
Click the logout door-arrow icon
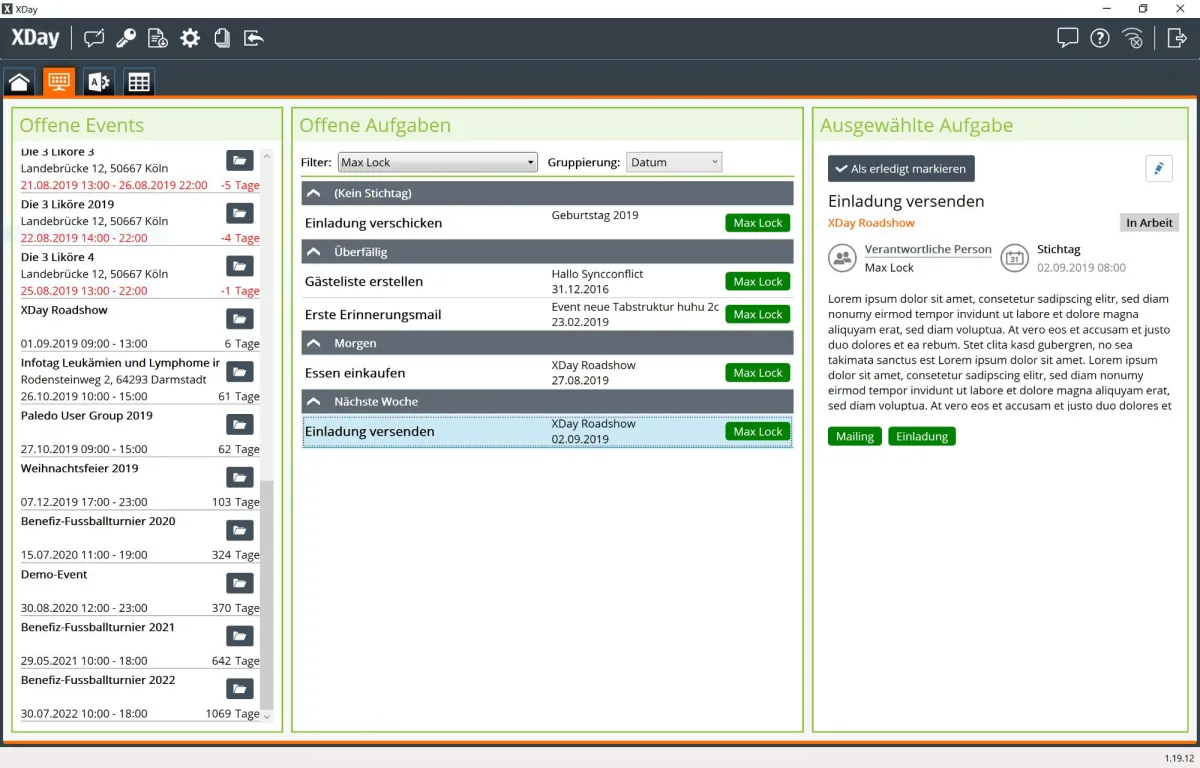[x=1176, y=39]
